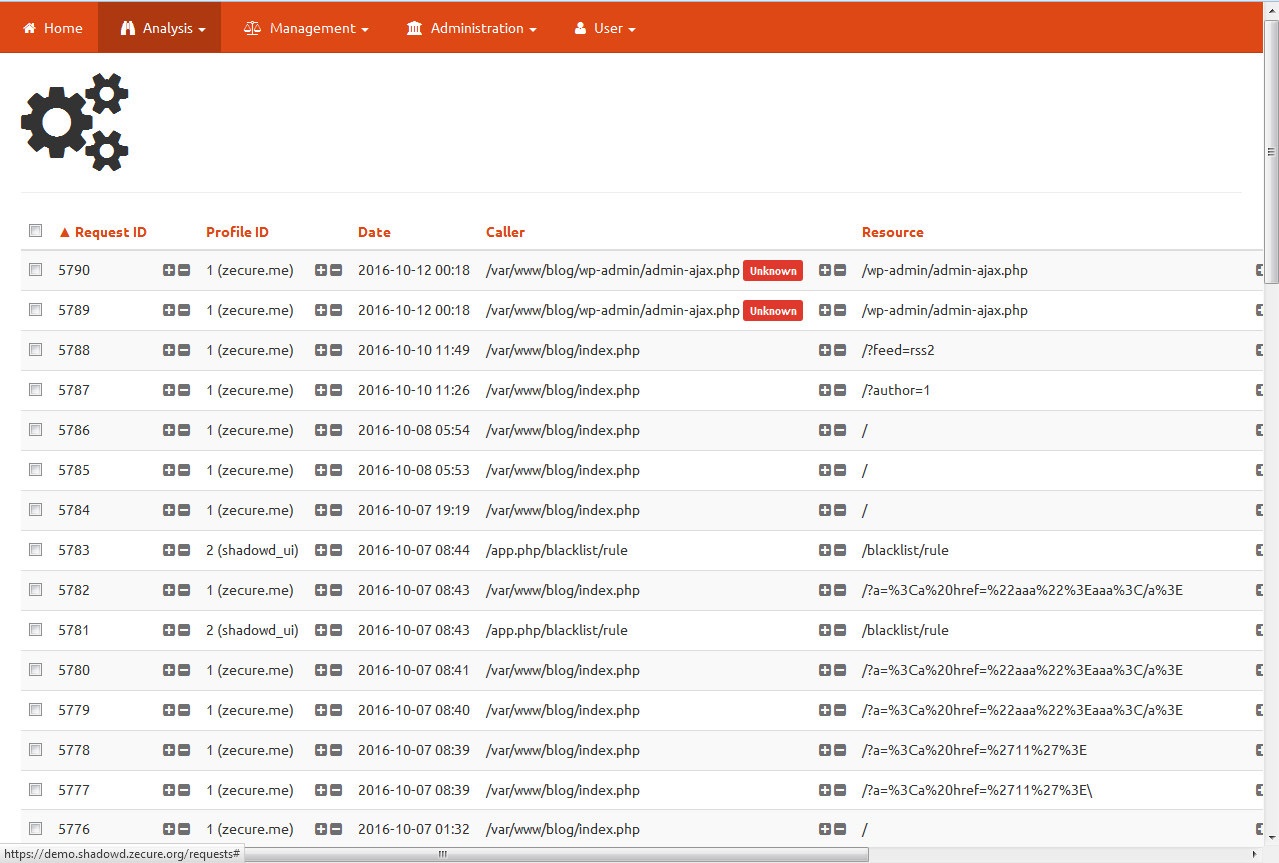Click the request ID number 5786
Viewport: 1279px width, 863px height.
point(74,430)
